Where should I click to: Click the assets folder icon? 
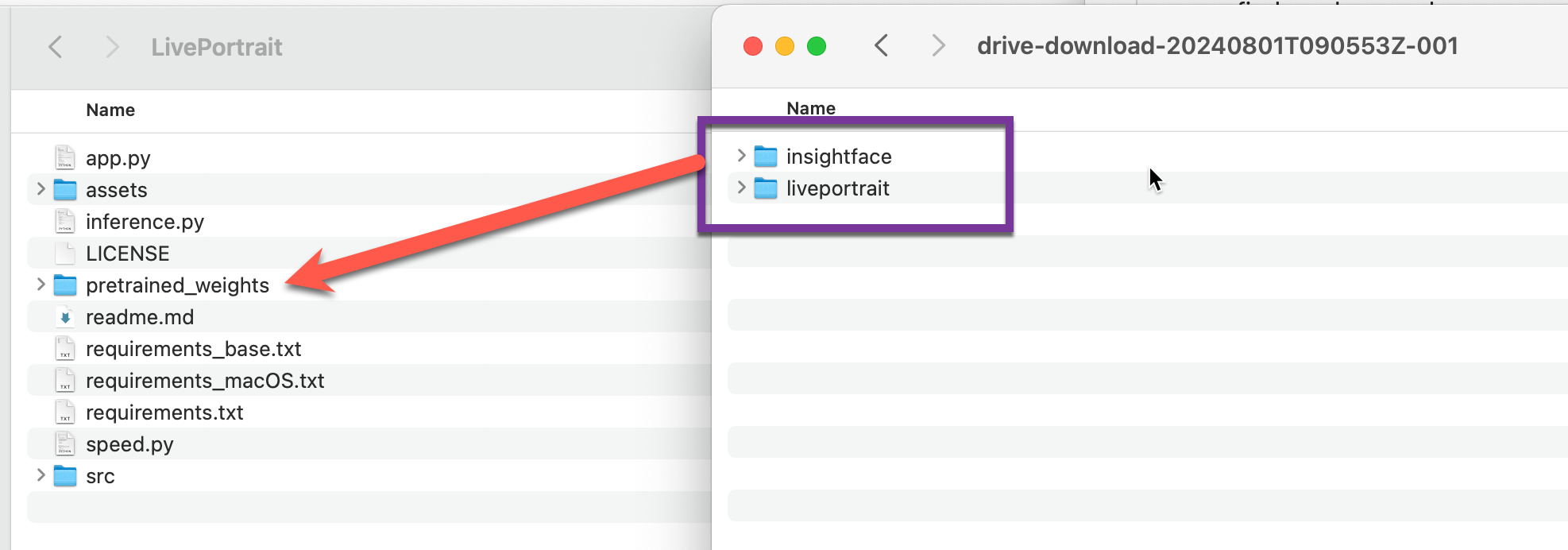pos(65,189)
